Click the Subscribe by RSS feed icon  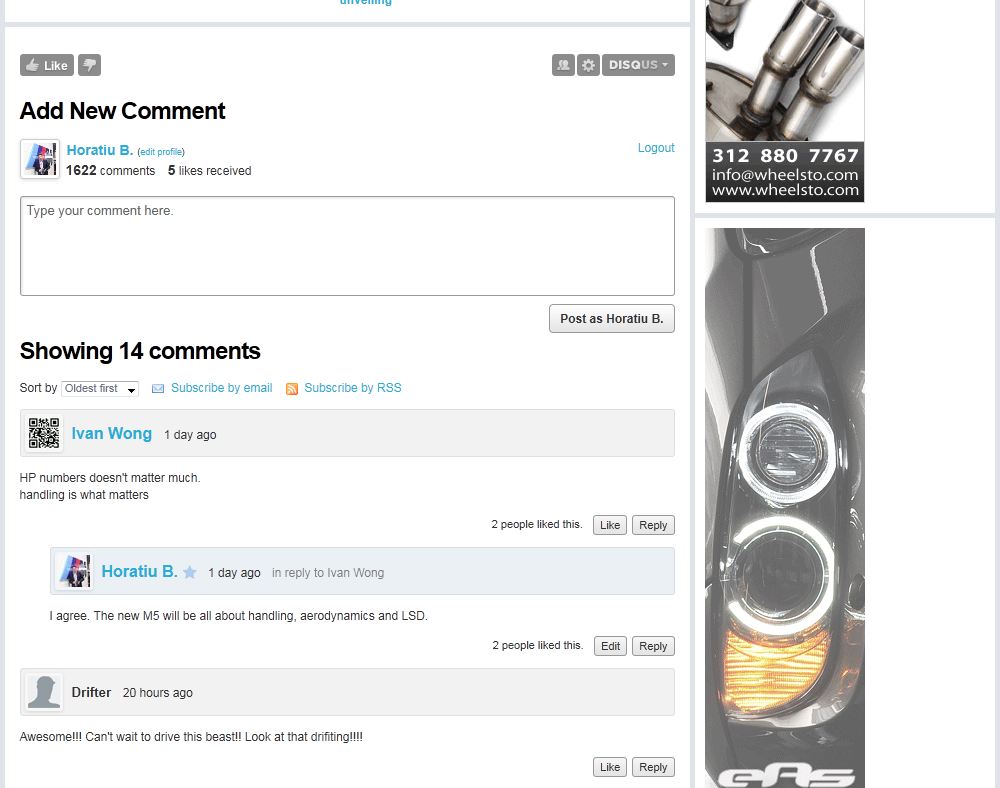pyautogui.click(x=292, y=389)
